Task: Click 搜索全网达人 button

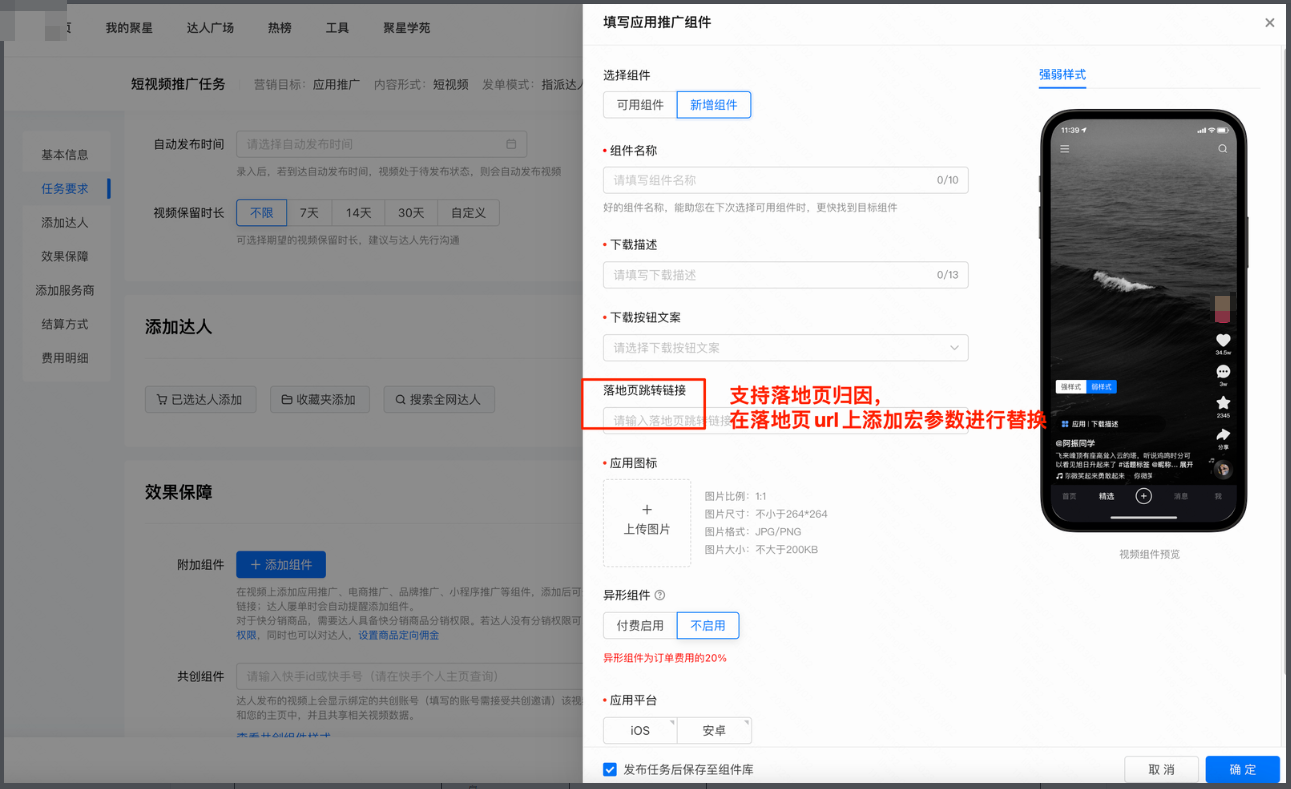Action: tap(439, 400)
